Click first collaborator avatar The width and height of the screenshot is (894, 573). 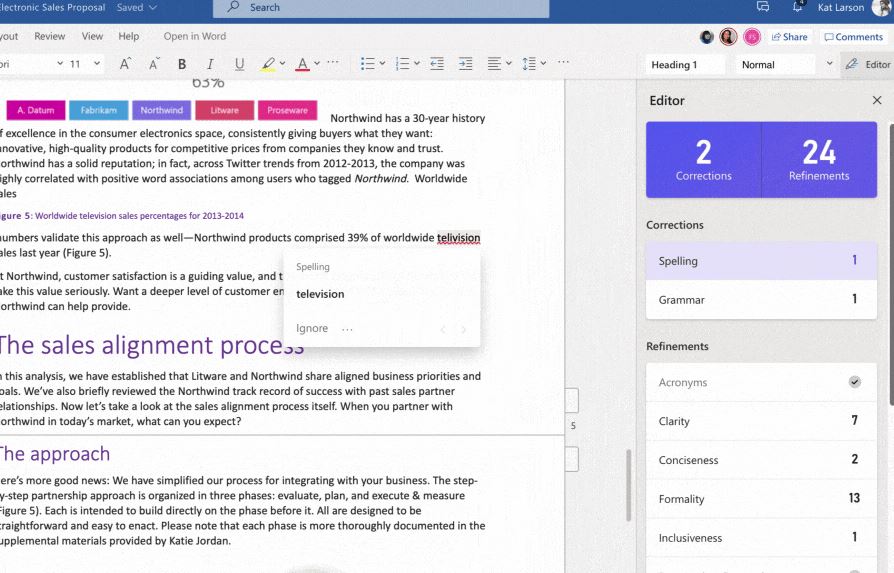[707, 37]
